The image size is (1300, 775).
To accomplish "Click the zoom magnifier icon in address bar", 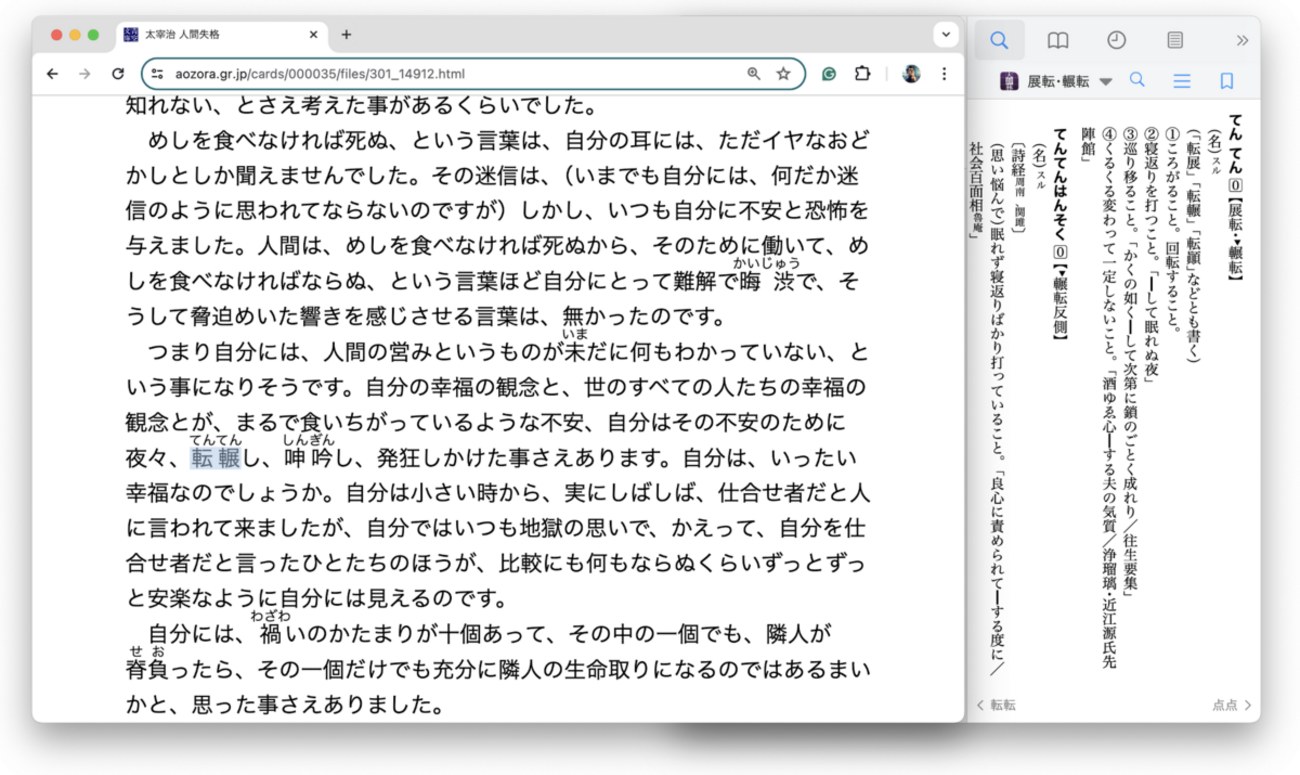I will tap(753, 74).
